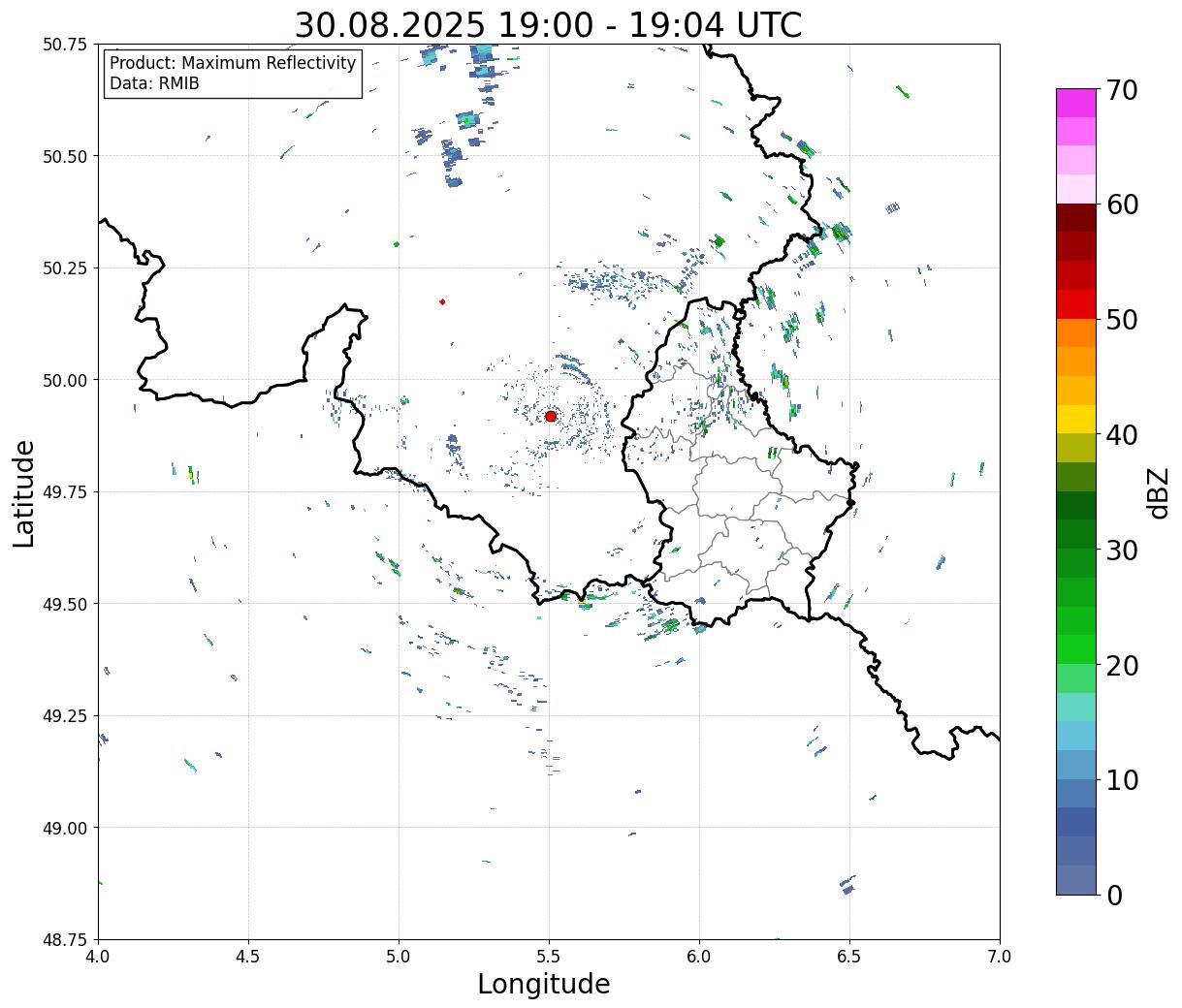Click the colorbar tick label '70'
Viewport: 1182px width, 1008px height.
tap(1121, 90)
